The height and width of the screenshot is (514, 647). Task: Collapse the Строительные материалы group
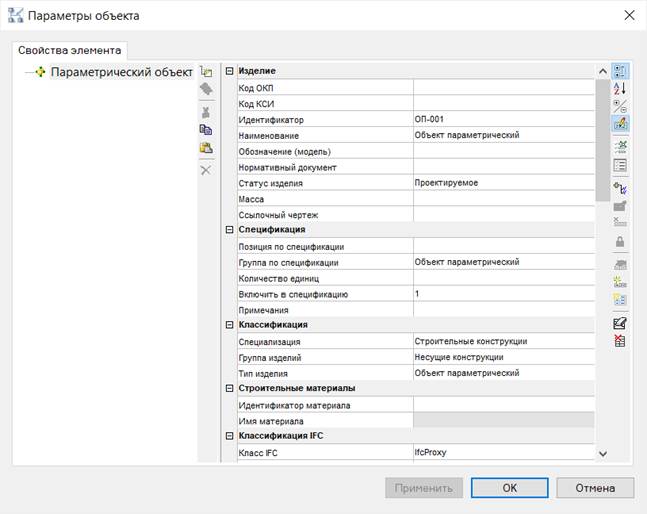click(230, 389)
